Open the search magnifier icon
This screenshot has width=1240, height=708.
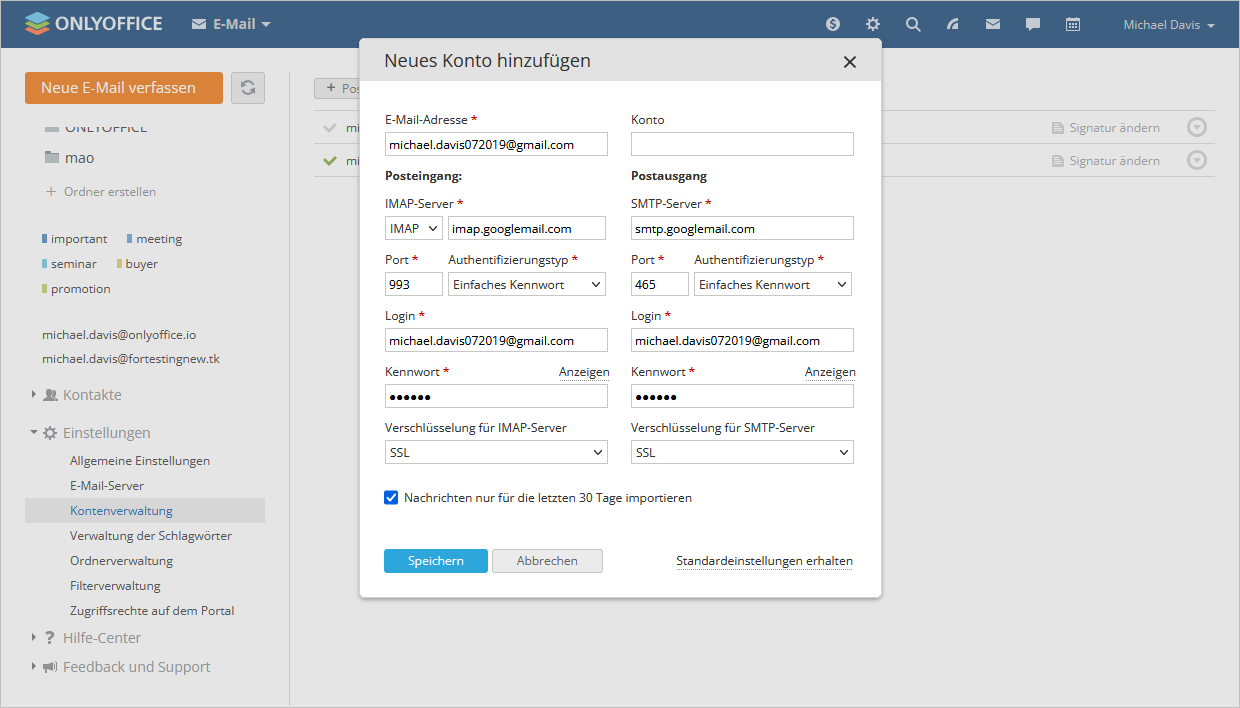point(913,24)
